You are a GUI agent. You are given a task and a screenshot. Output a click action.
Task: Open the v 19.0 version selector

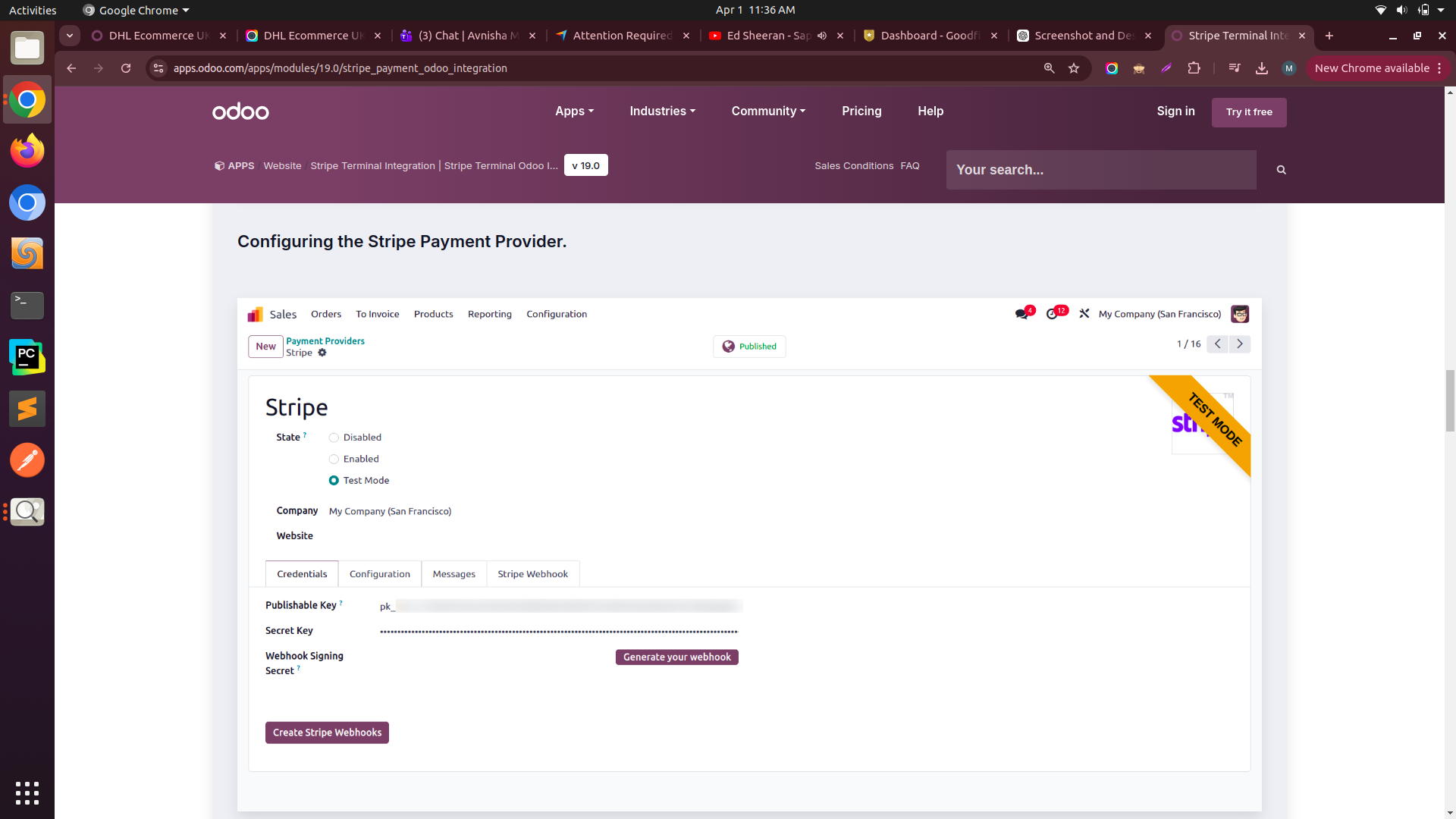click(x=585, y=165)
